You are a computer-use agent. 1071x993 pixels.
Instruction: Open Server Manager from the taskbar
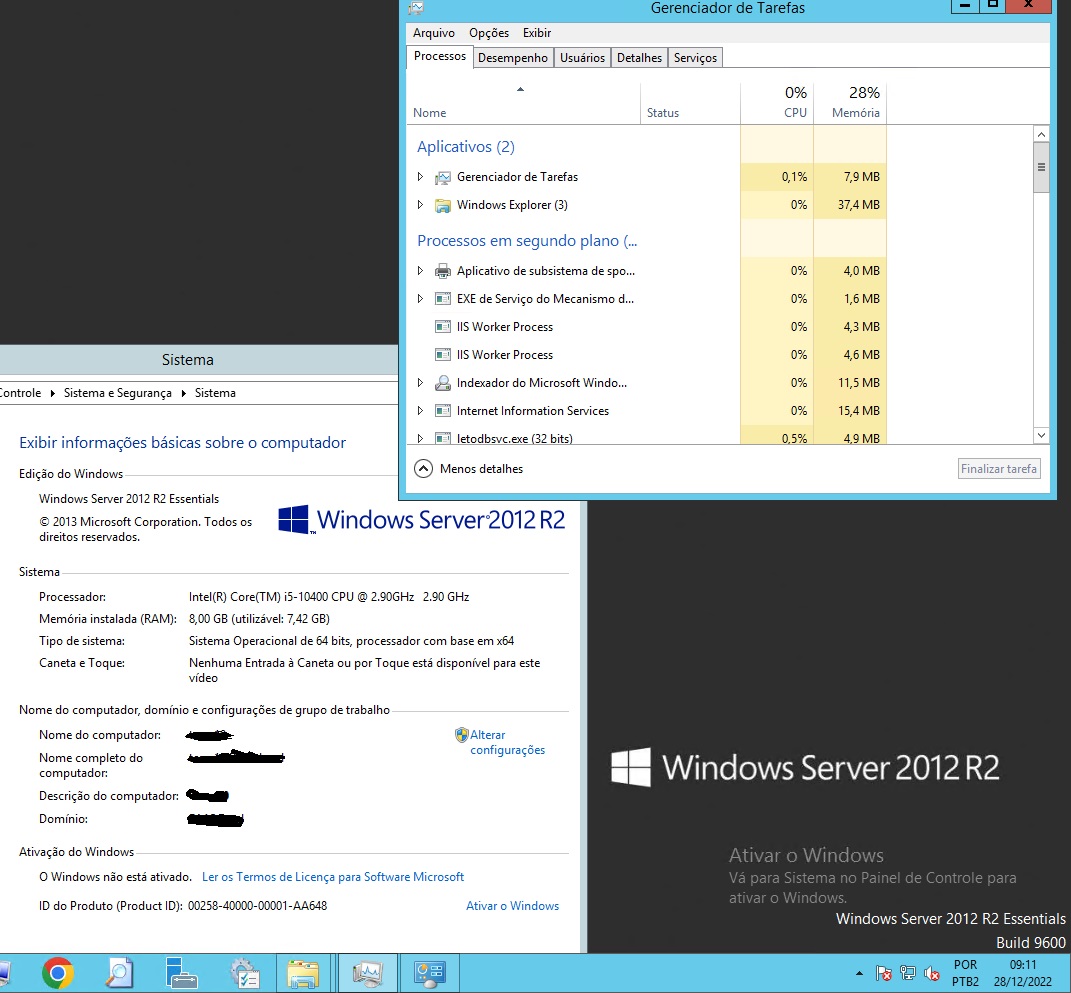pyautogui.click(x=181, y=973)
